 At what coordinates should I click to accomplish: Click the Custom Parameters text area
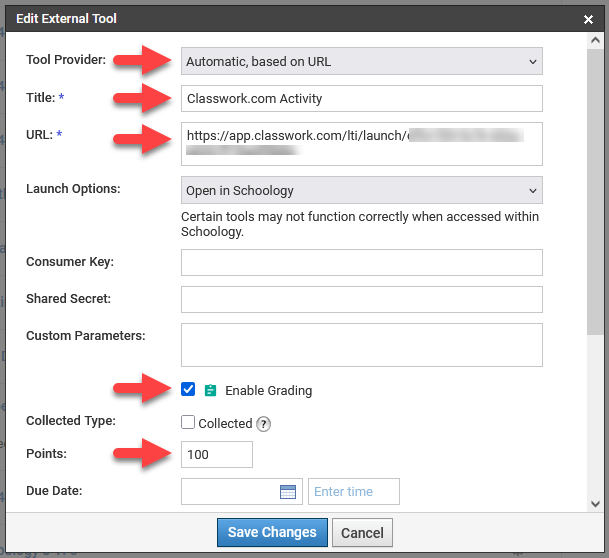[x=362, y=345]
